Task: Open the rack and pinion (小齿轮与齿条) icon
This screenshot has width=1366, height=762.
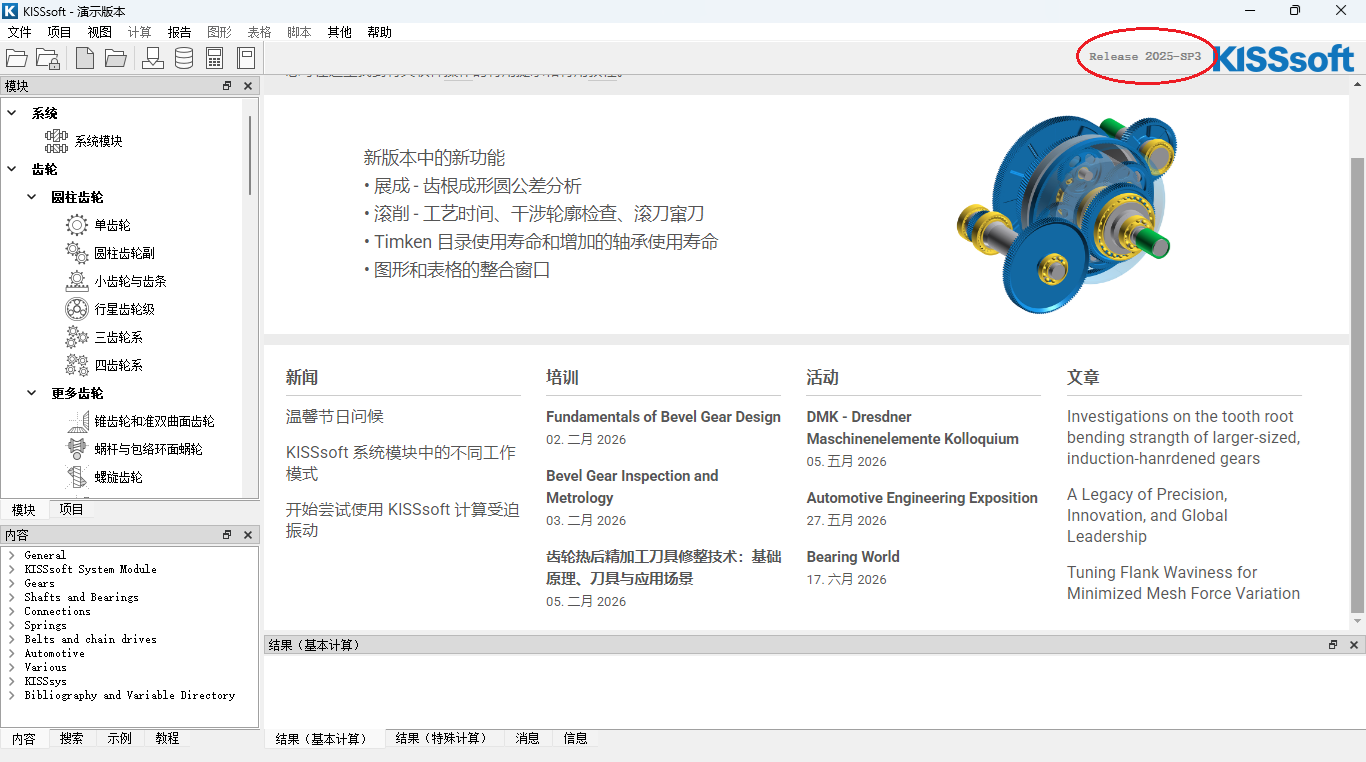Action: point(77,281)
